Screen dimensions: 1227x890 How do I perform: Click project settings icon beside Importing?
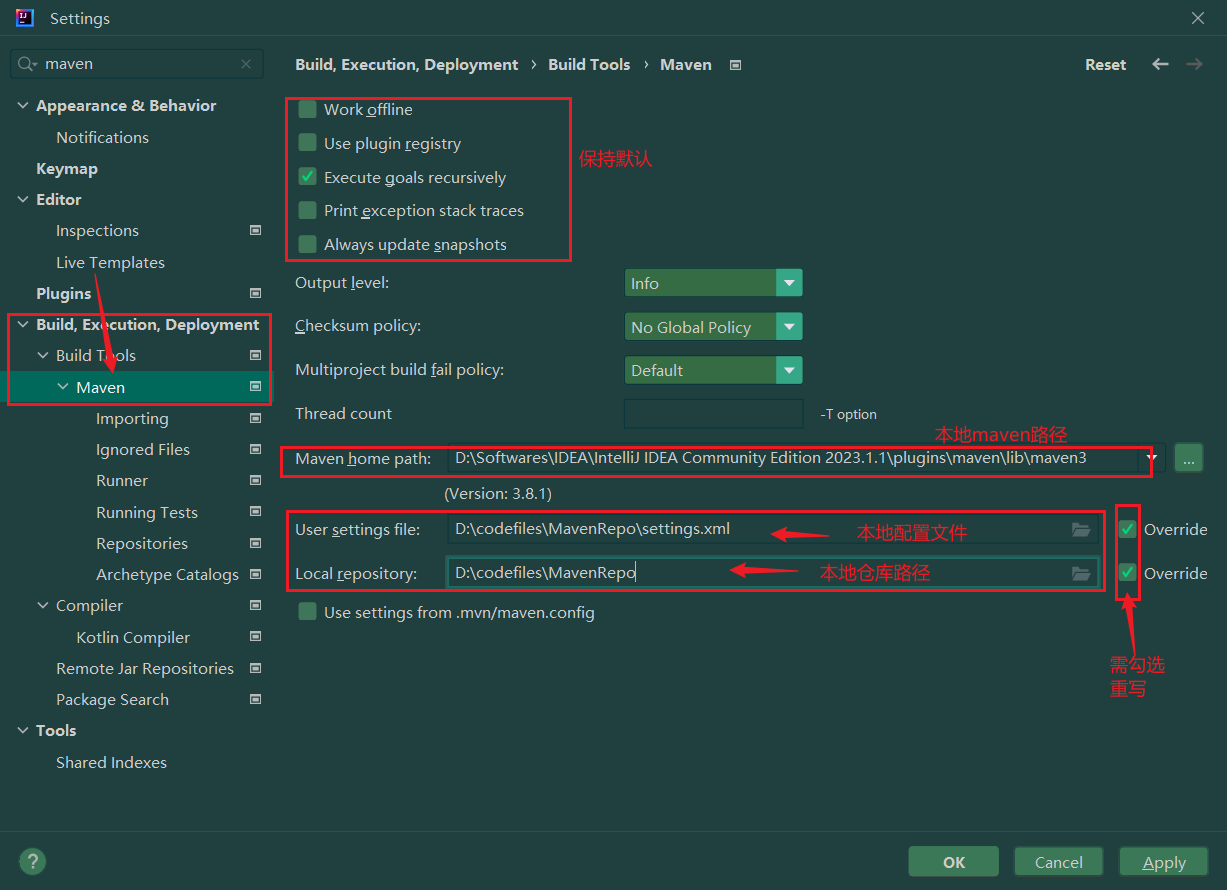click(x=255, y=418)
